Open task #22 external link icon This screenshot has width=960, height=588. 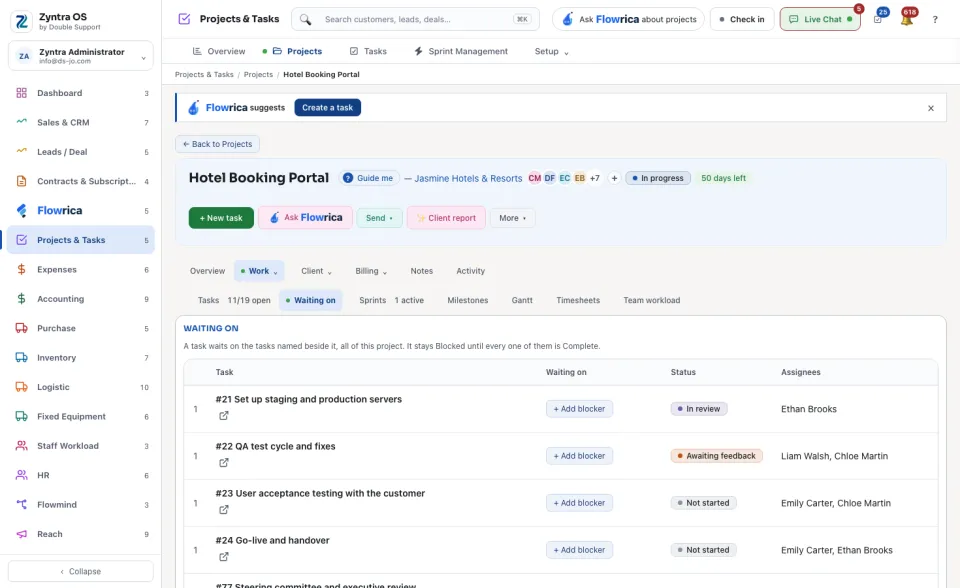(x=224, y=462)
